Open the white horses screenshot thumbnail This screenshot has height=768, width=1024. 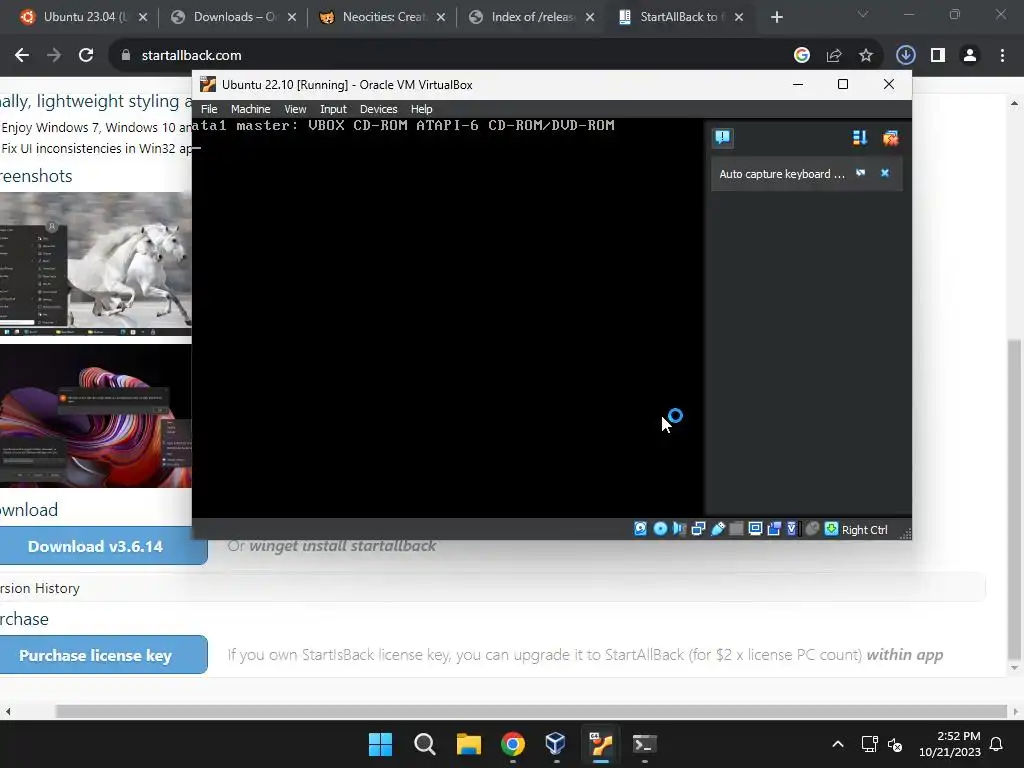coord(95,264)
